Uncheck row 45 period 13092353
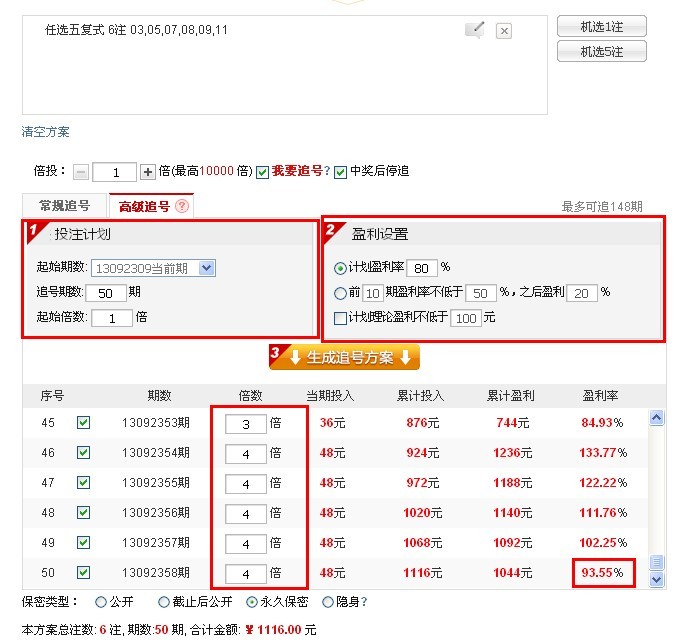 (84, 423)
